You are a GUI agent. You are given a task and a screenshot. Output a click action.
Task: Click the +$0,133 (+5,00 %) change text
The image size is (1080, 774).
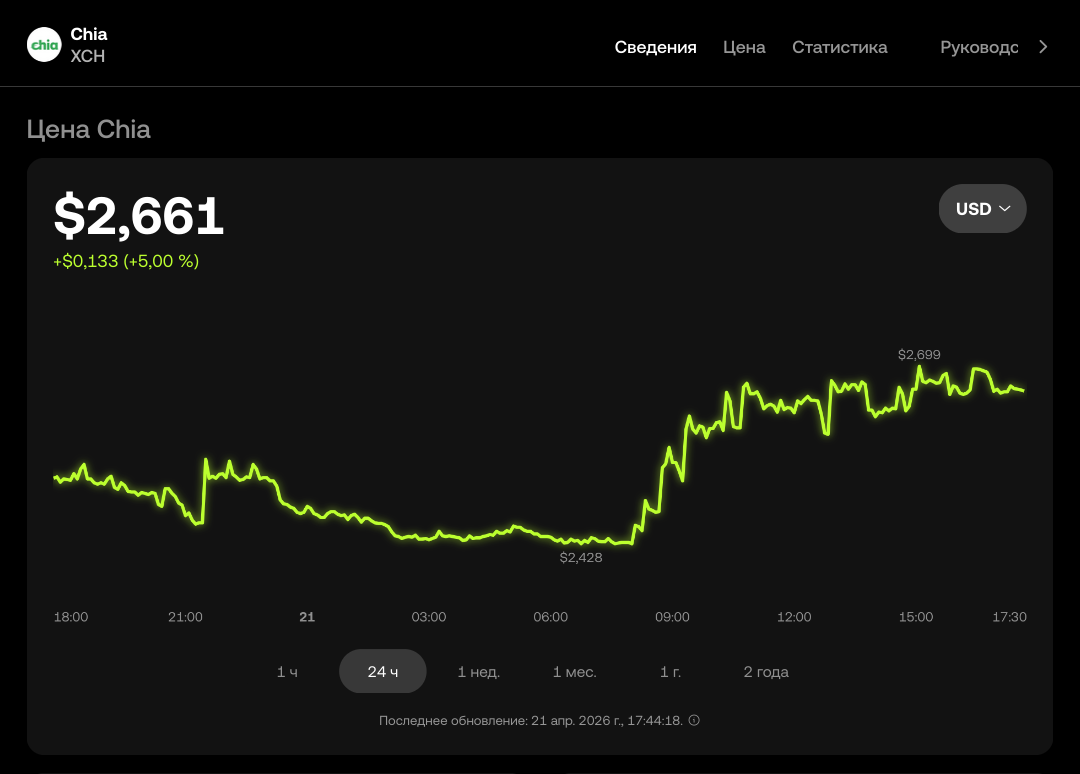(126, 261)
